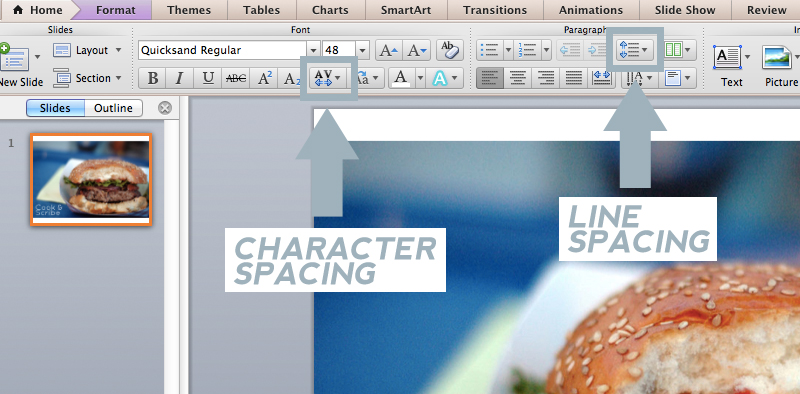
Task: Increase the indent level
Action: [x=596, y=50]
